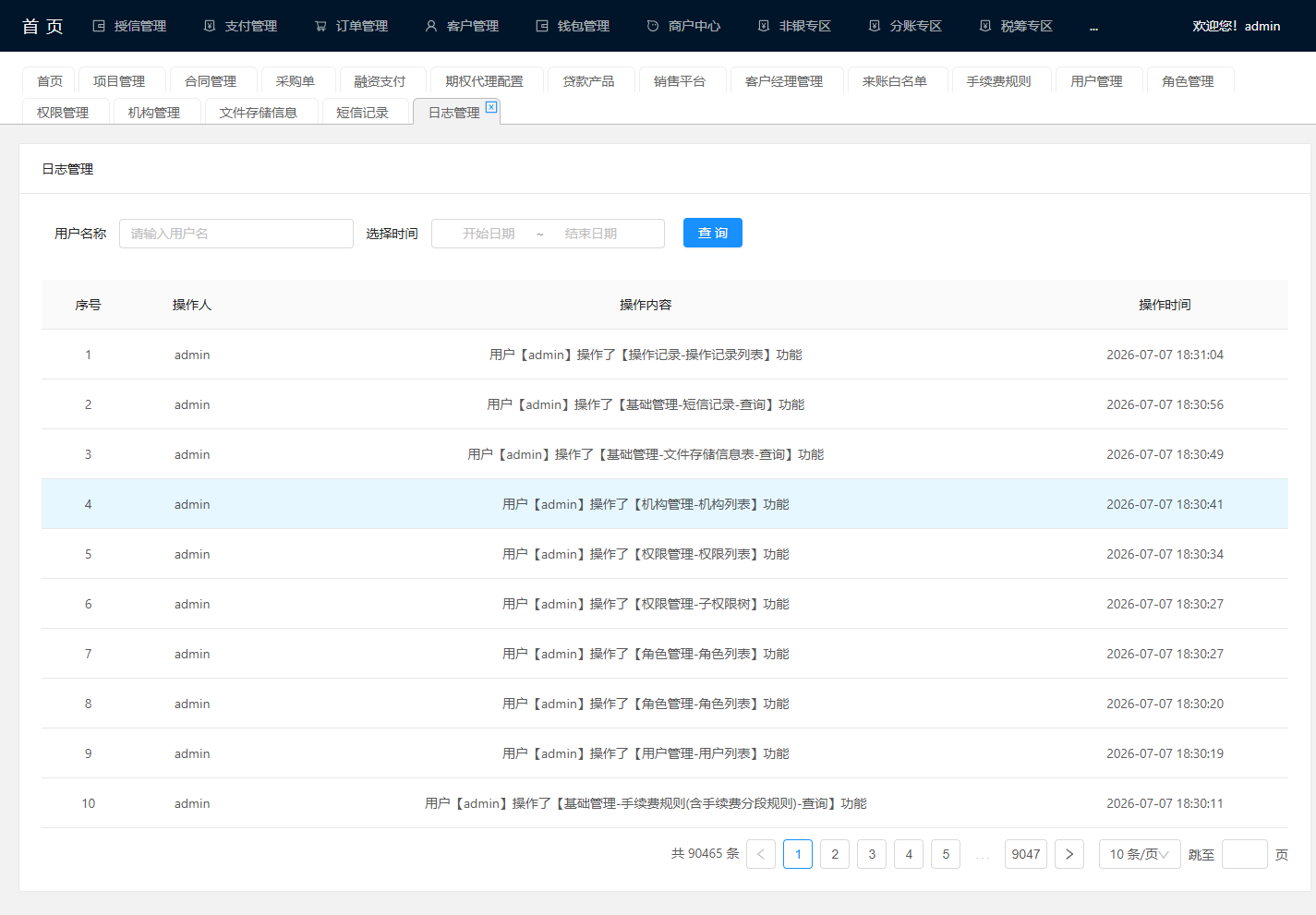This screenshot has height=915, width=1316.
Task: Go to page 3
Action: [x=872, y=854]
